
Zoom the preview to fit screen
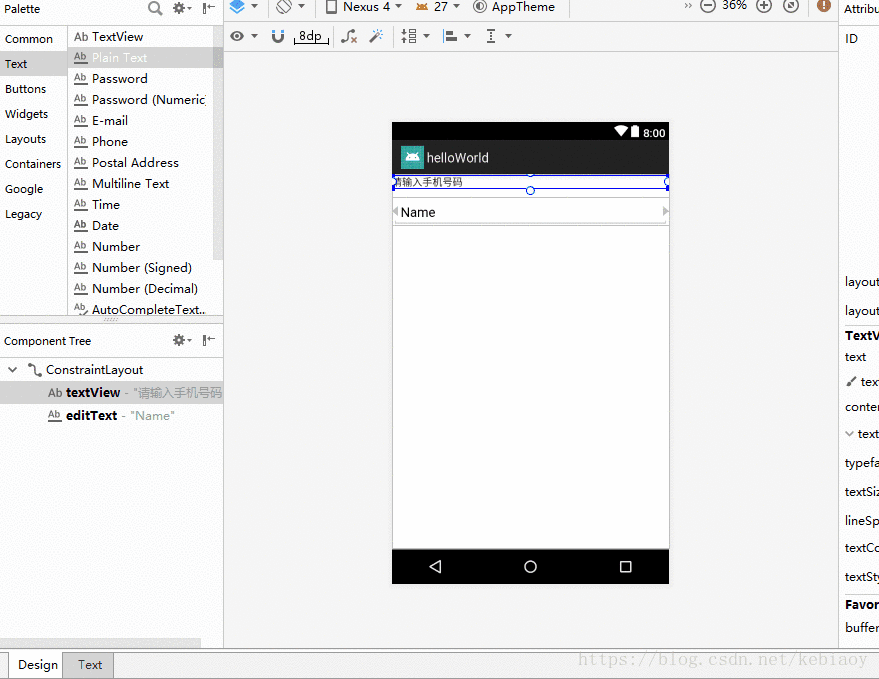[x=791, y=6]
